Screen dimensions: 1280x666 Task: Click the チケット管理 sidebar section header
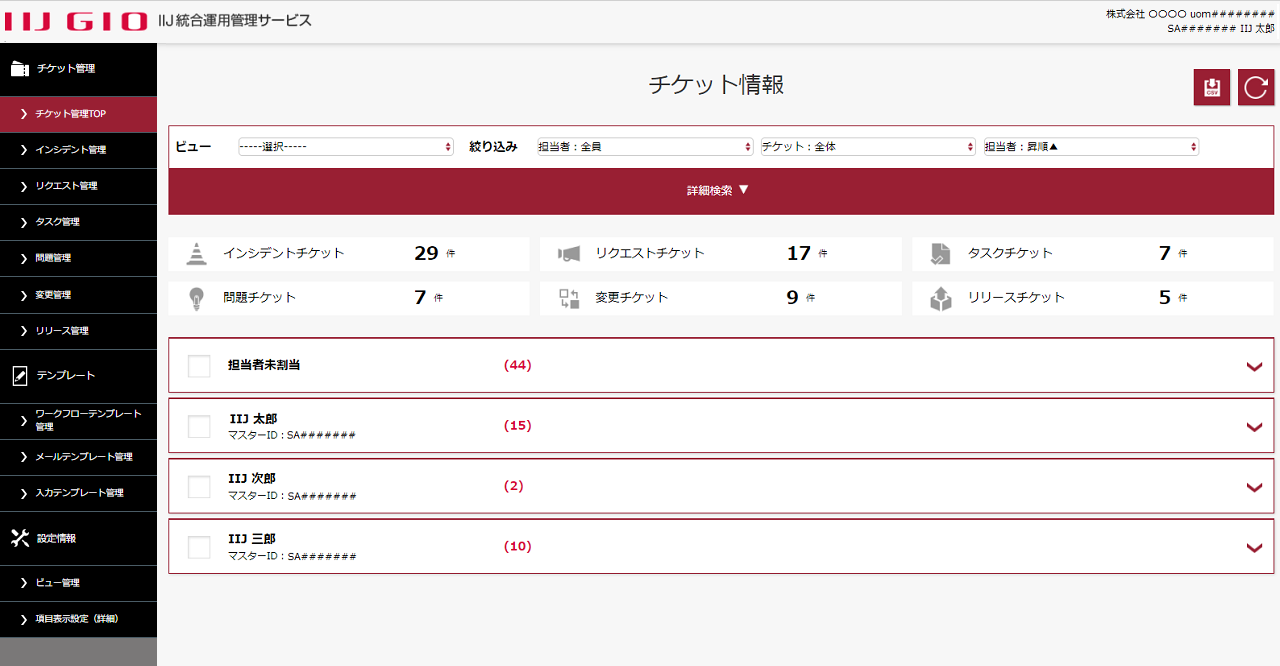78,69
